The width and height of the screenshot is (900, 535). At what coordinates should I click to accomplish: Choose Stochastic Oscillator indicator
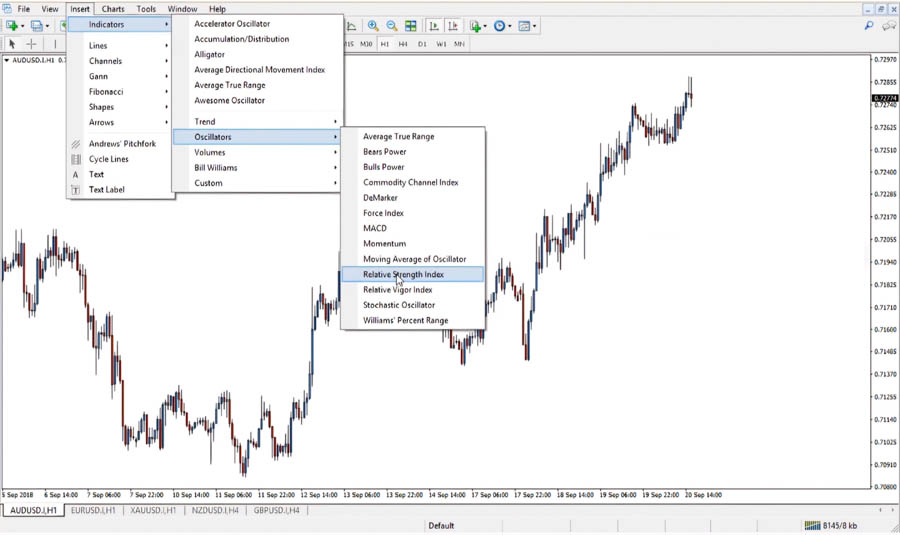click(x=413, y=305)
